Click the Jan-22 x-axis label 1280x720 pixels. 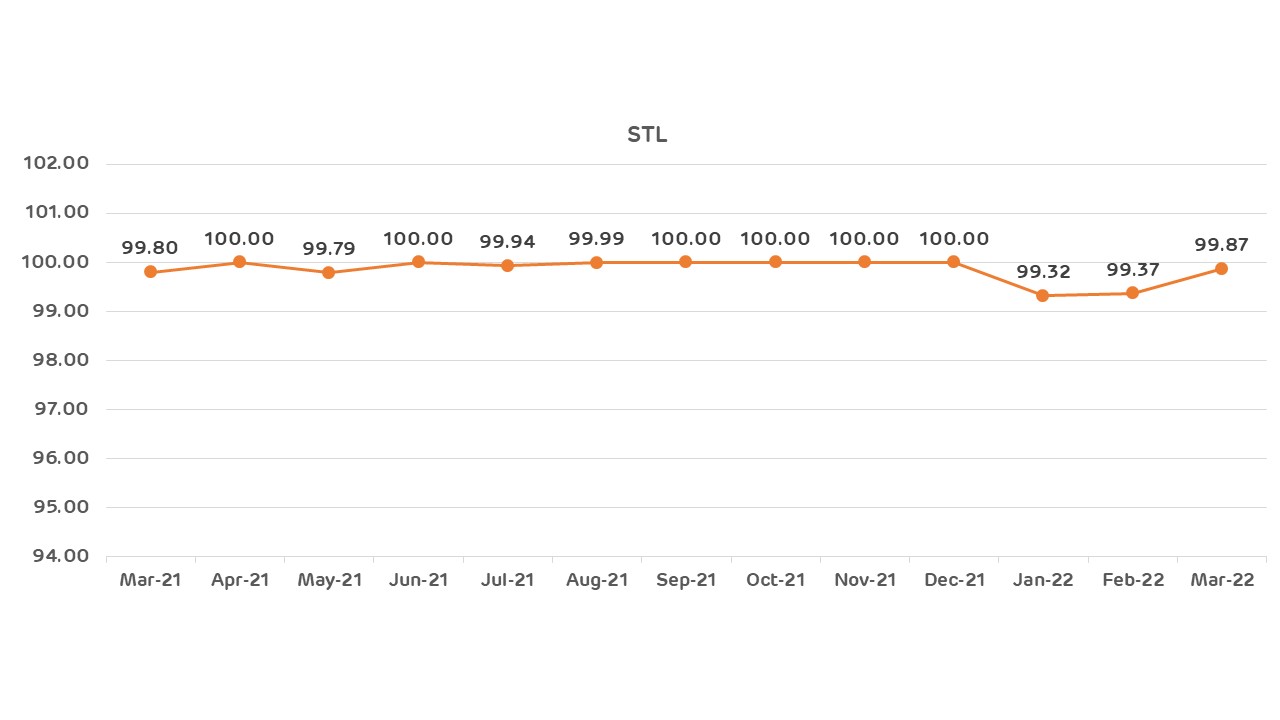(x=1043, y=580)
